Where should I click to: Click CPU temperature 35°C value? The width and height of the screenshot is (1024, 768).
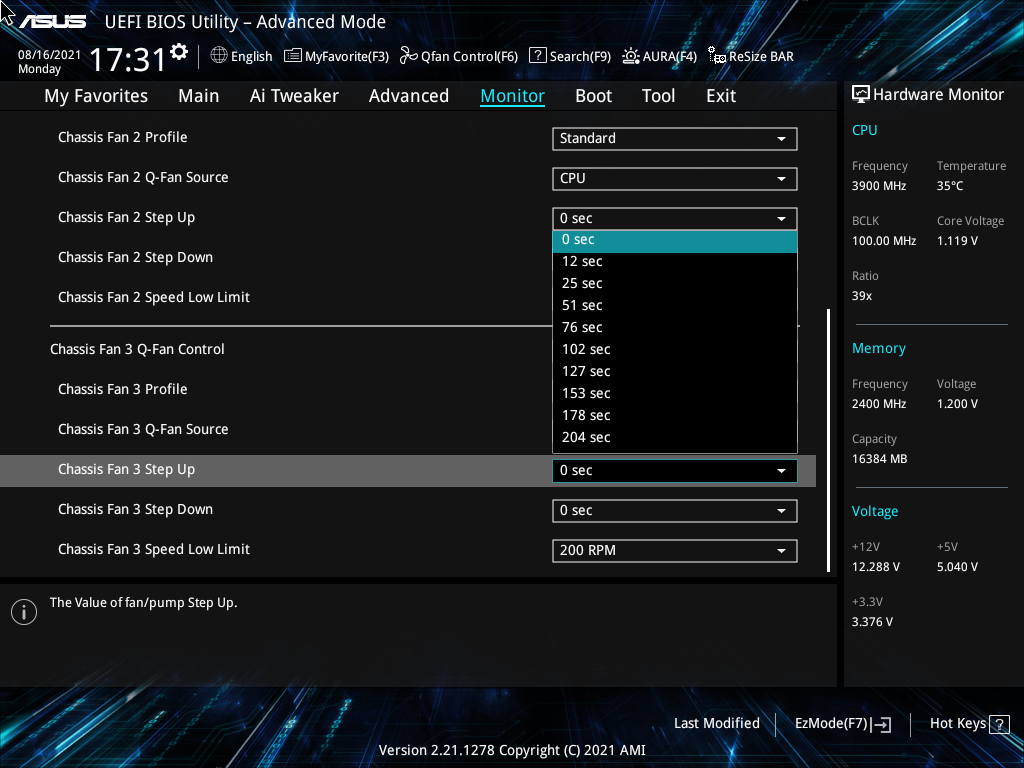point(950,186)
